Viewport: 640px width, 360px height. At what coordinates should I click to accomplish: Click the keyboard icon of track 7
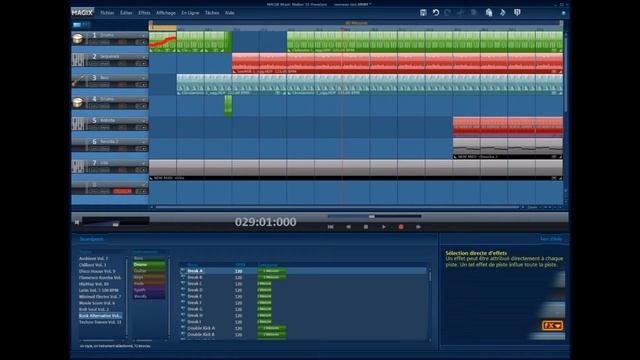pos(78,166)
